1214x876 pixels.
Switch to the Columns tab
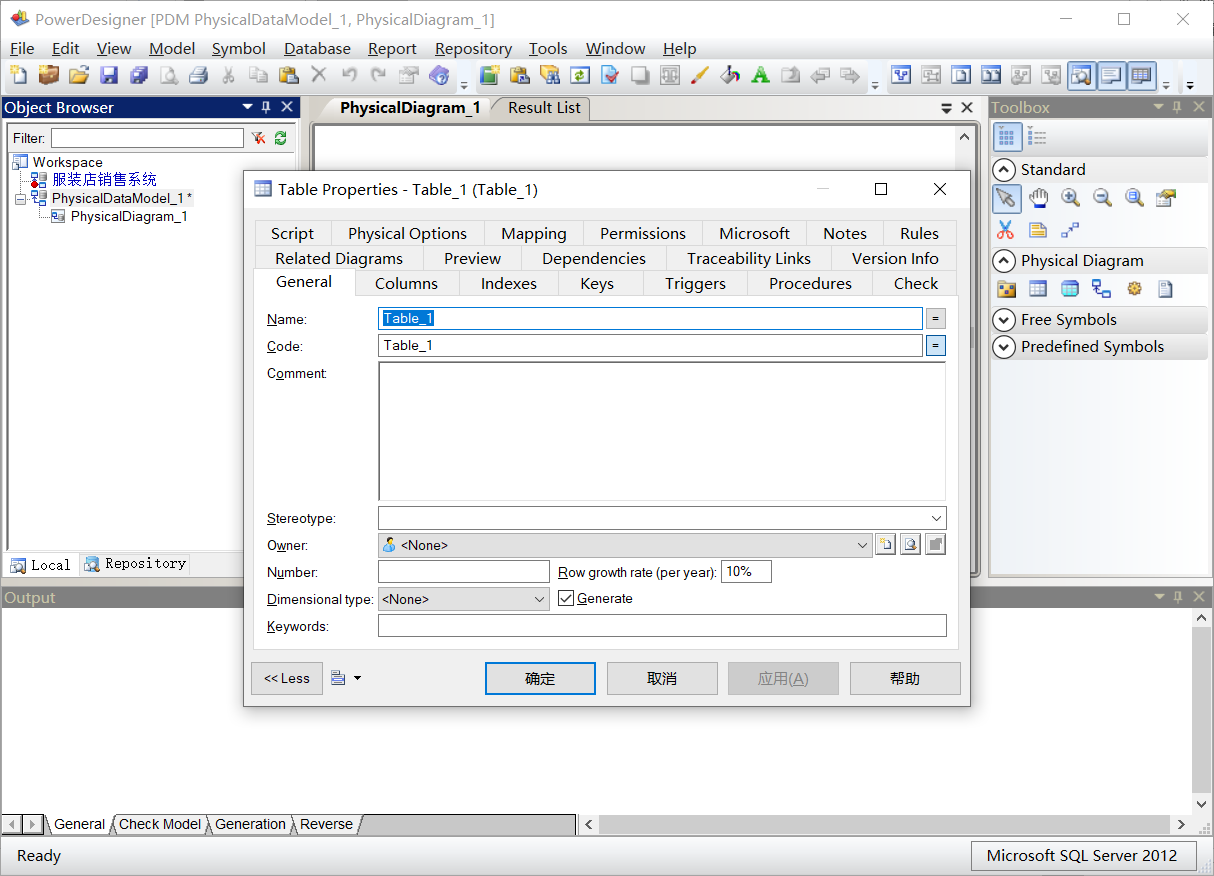pos(405,283)
